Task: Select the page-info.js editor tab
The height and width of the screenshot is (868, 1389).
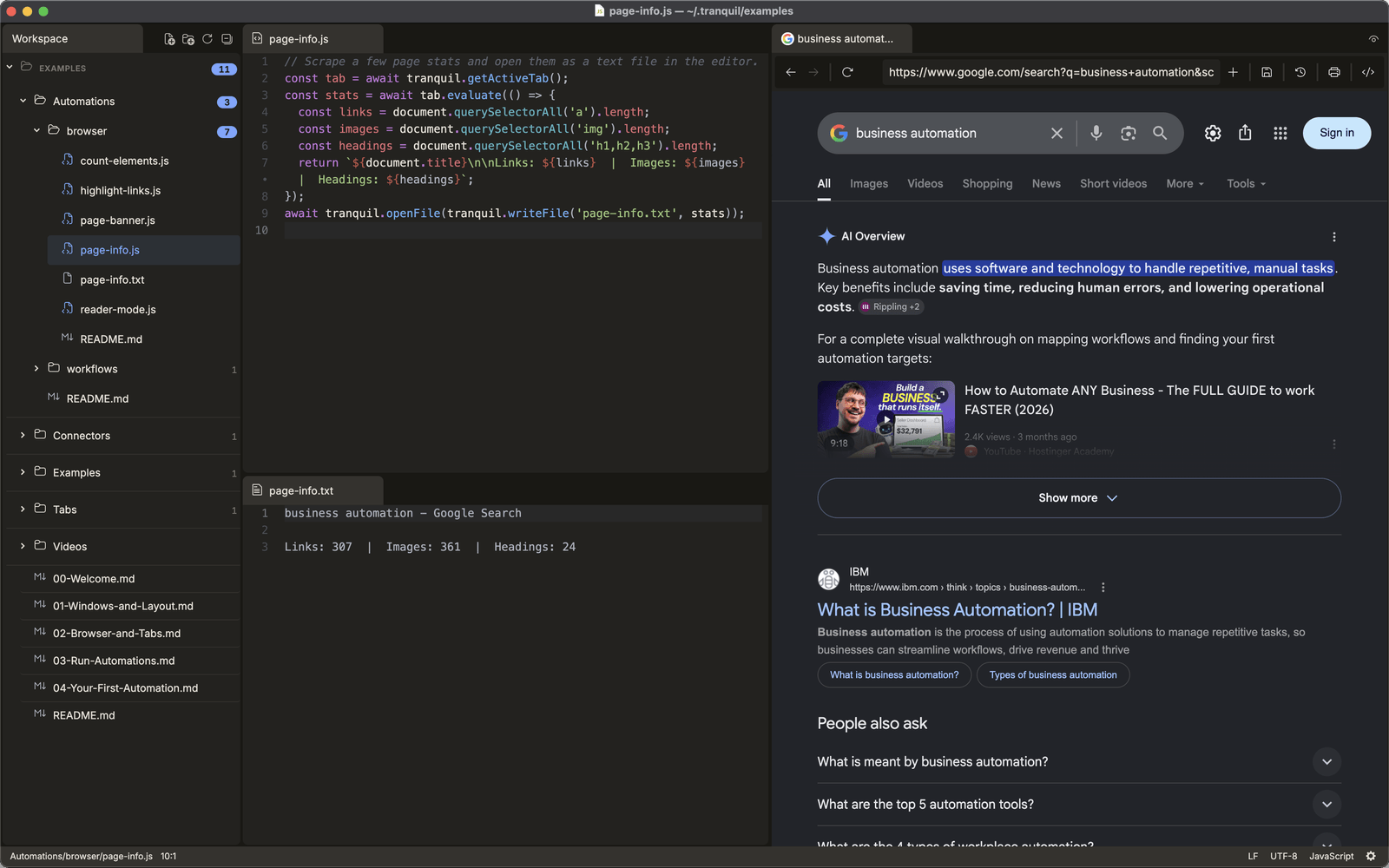Action: [x=313, y=39]
